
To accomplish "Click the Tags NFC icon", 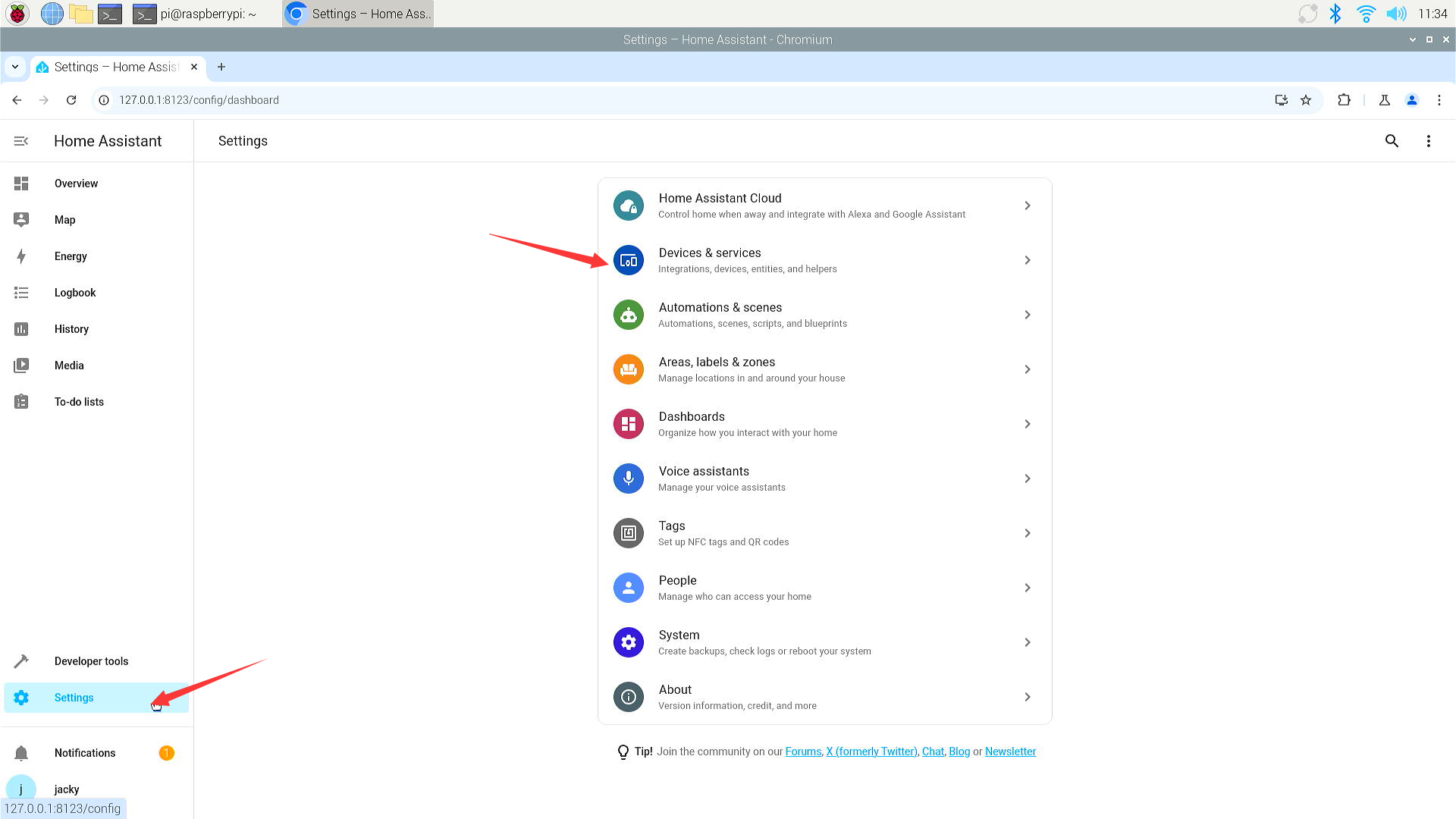I will point(628,533).
